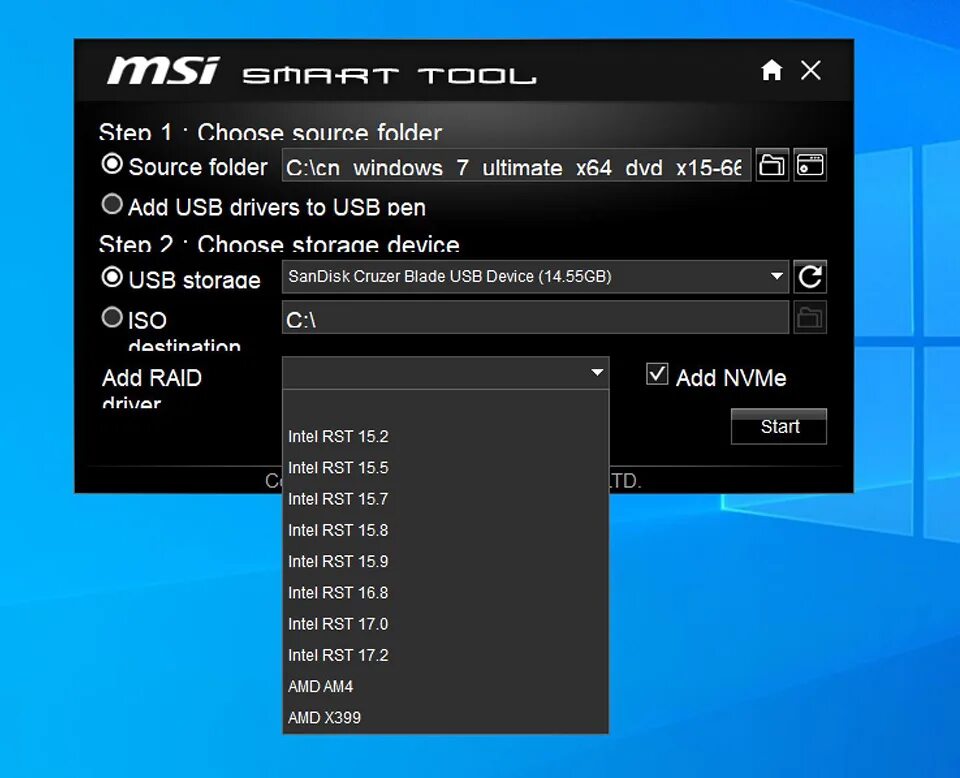
Task: Select the SanDisk Cruzer Blade USB device entry
Action: pos(450,276)
